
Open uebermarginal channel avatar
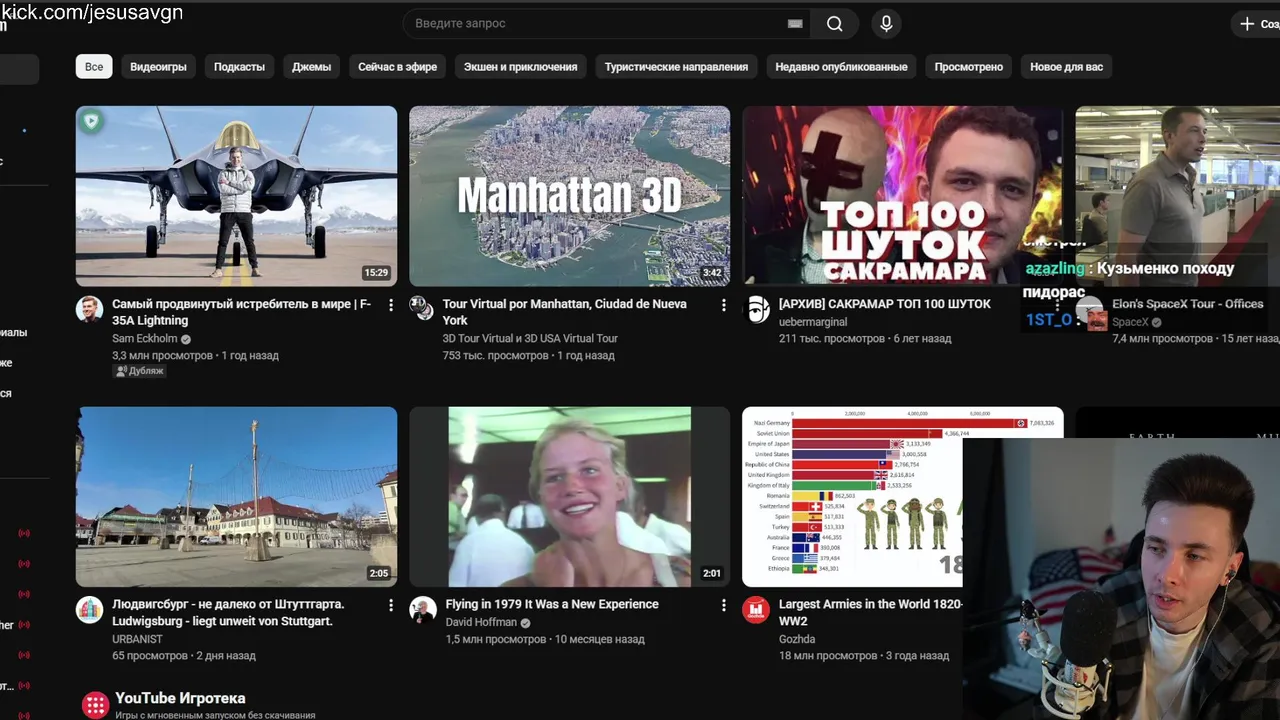pyautogui.click(x=756, y=308)
